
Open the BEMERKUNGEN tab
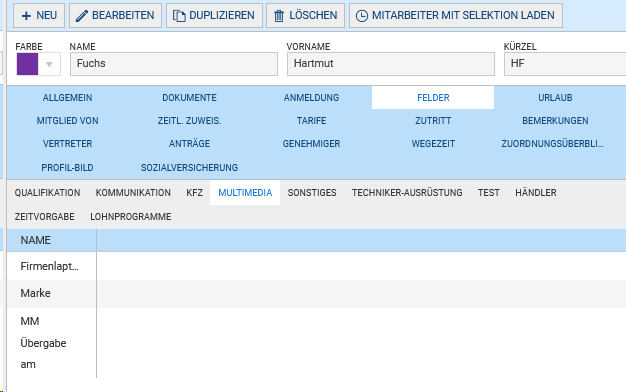(555, 121)
